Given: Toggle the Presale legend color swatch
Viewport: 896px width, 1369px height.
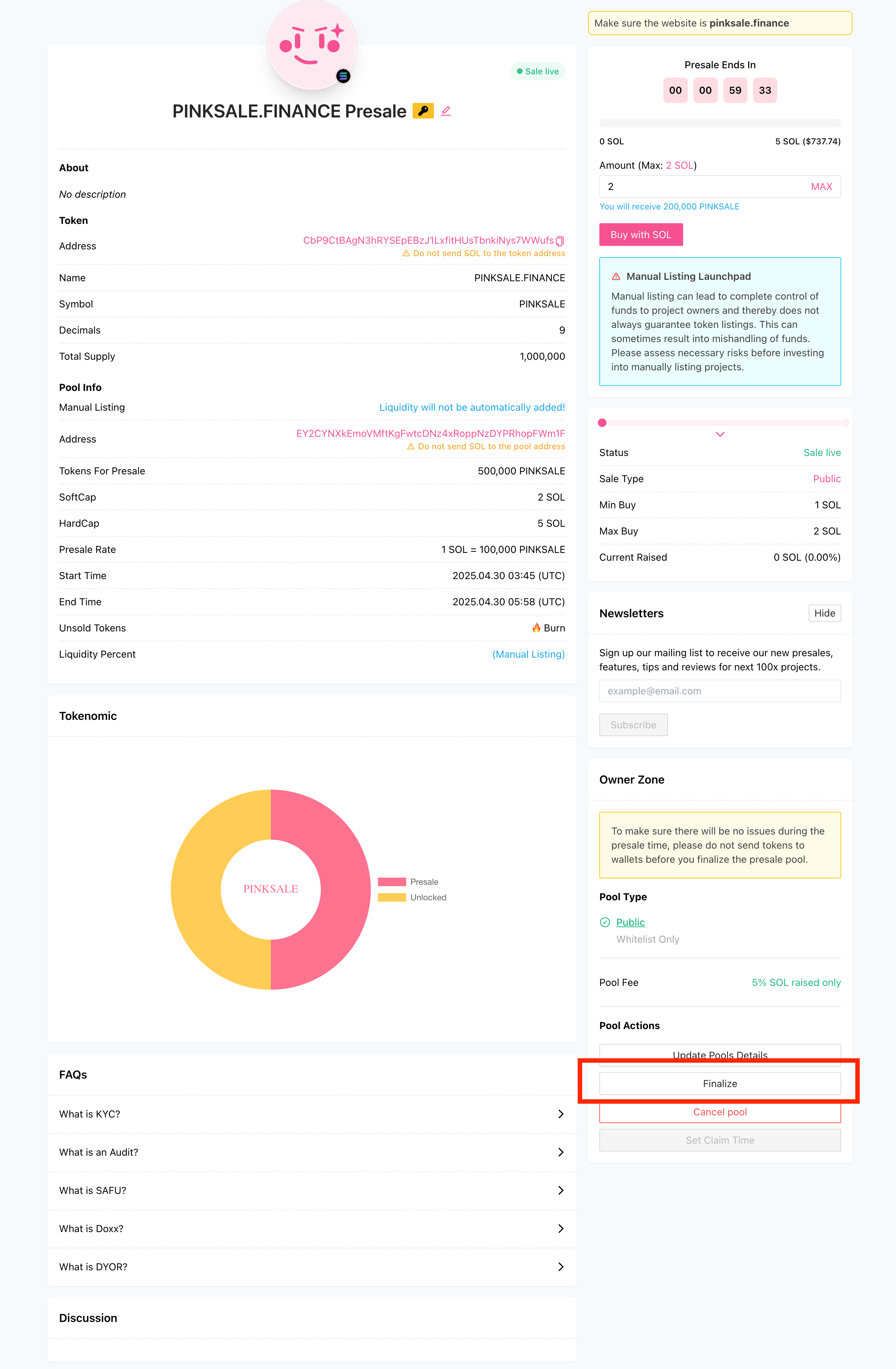Looking at the screenshot, I should pos(392,882).
